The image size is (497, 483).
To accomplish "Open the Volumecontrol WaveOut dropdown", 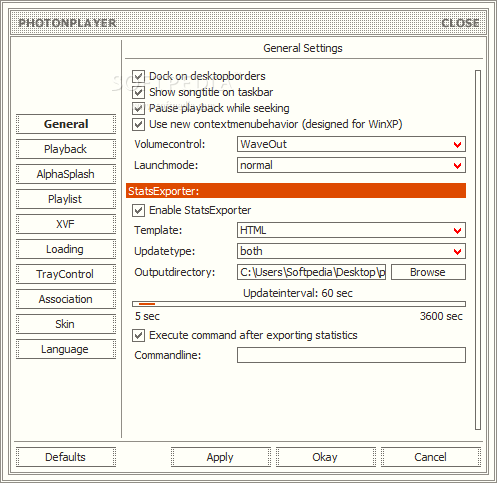I will 351,144.
